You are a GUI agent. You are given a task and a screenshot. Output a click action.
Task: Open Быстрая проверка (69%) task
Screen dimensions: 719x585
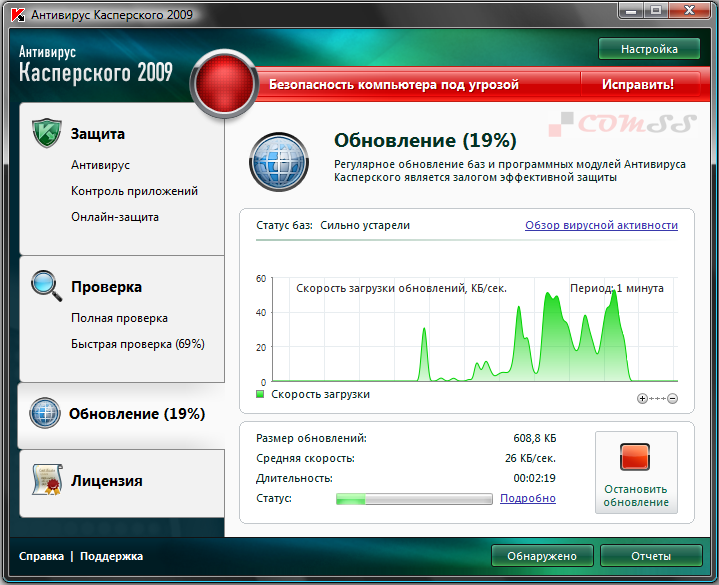click(x=138, y=344)
